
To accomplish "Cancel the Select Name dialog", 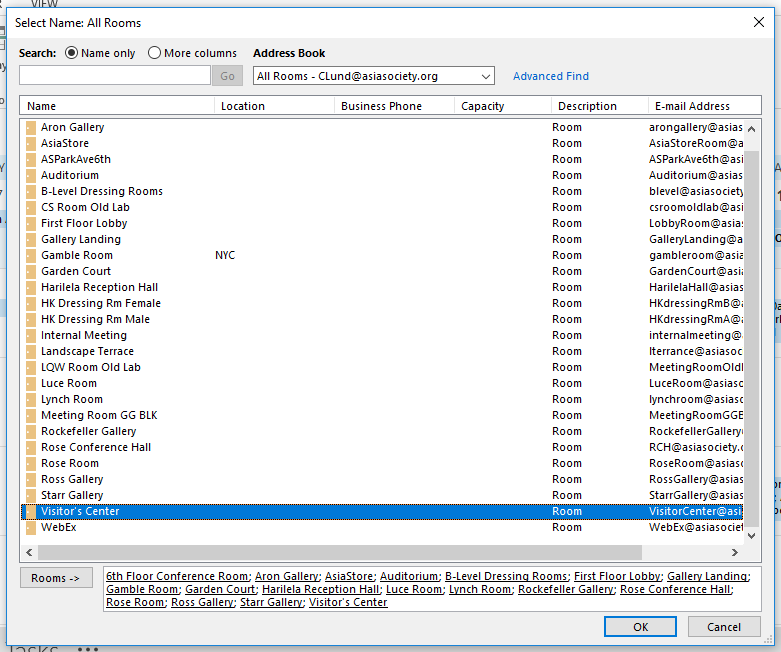I will [724, 627].
